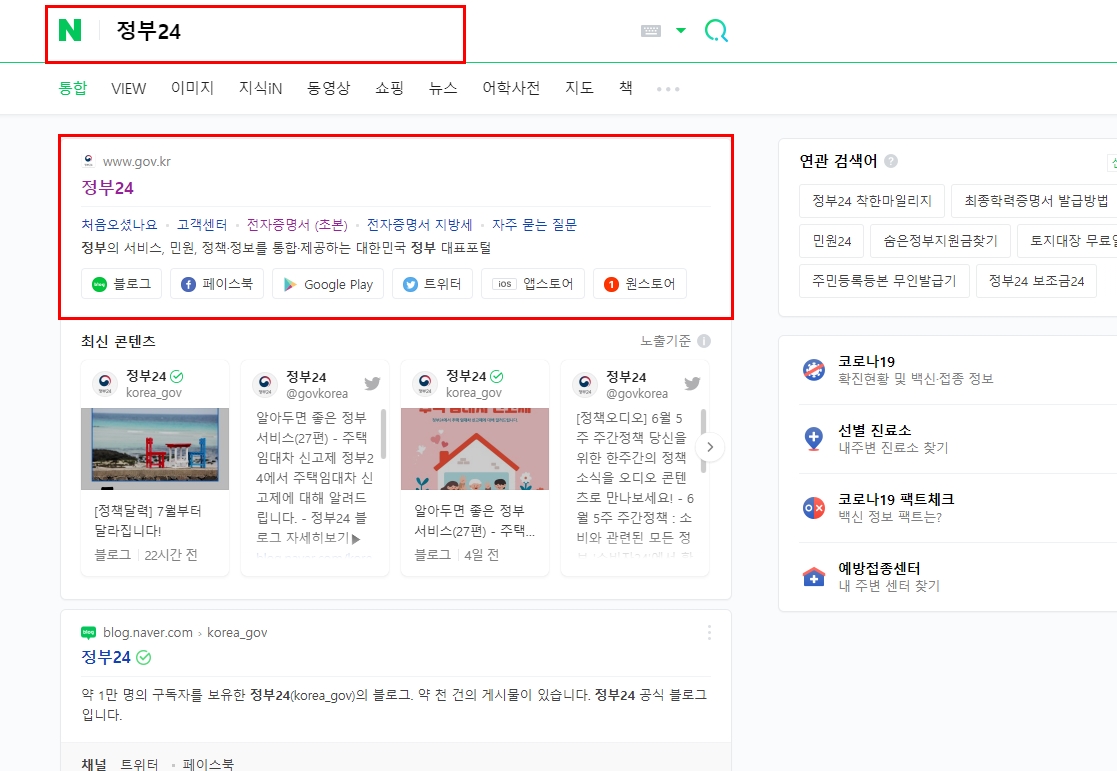
Task: Select related search 최종학력증명서 발급방법
Action: point(1036,201)
